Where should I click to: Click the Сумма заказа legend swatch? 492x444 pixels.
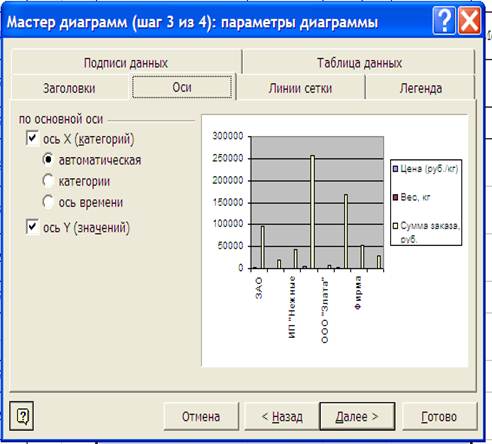coord(396,226)
